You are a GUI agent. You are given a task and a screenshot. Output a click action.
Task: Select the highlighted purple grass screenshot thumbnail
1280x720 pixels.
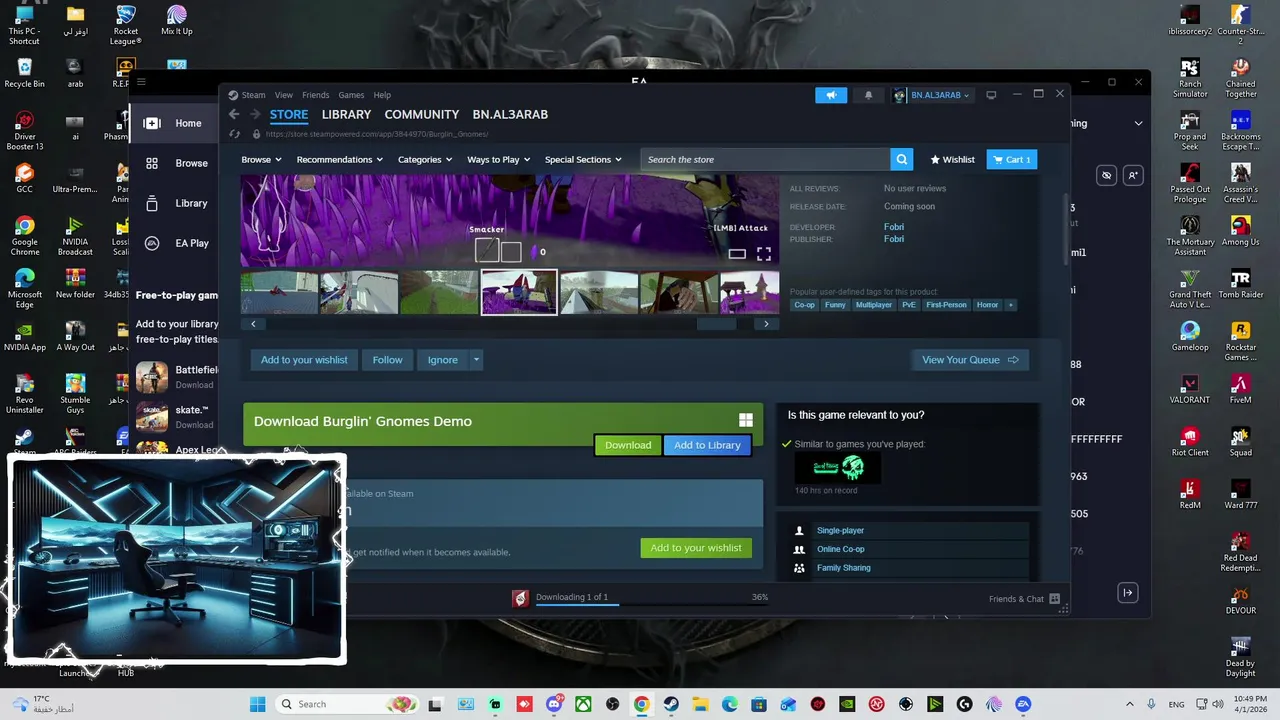(519, 293)
